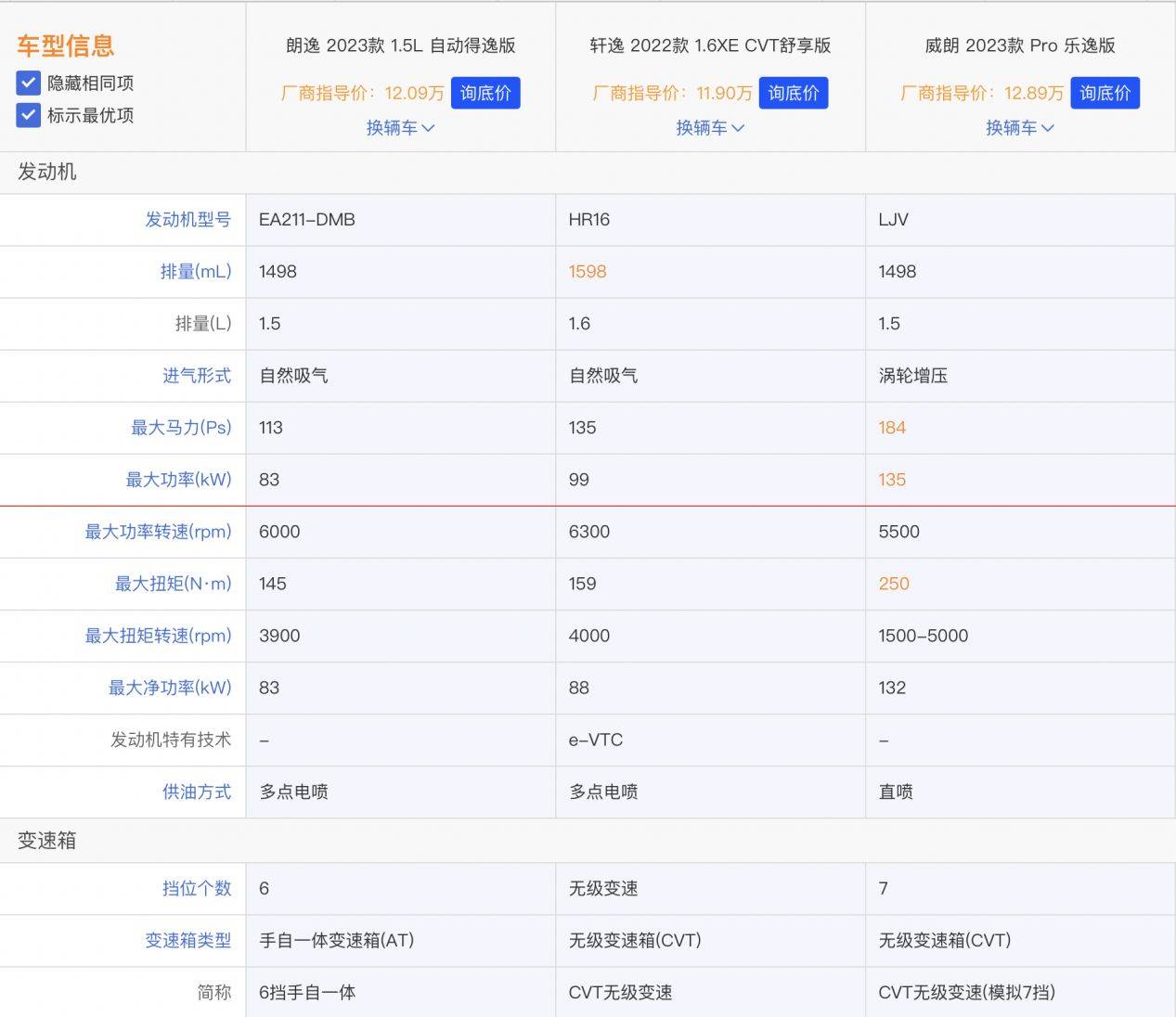Click 询底价 button for 威朗 2023款

click(x=1105, y=94)
